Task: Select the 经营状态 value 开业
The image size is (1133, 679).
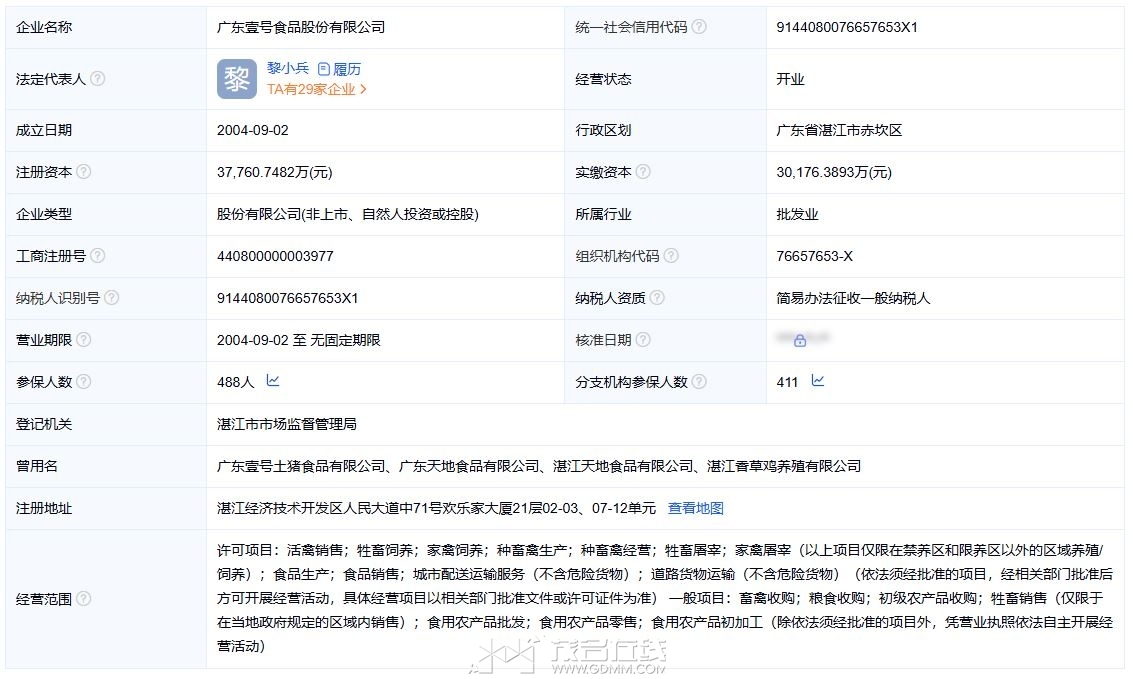Action: click(x=790, y=79)
